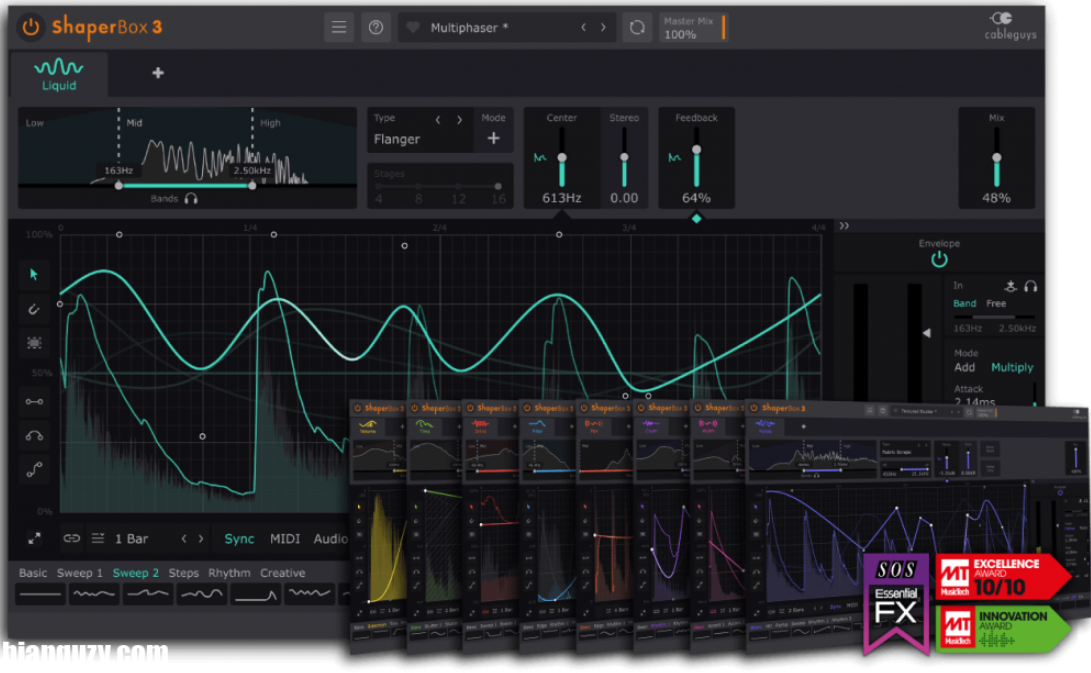Click the Attack 2.14ms value

(x=974, y=402)
